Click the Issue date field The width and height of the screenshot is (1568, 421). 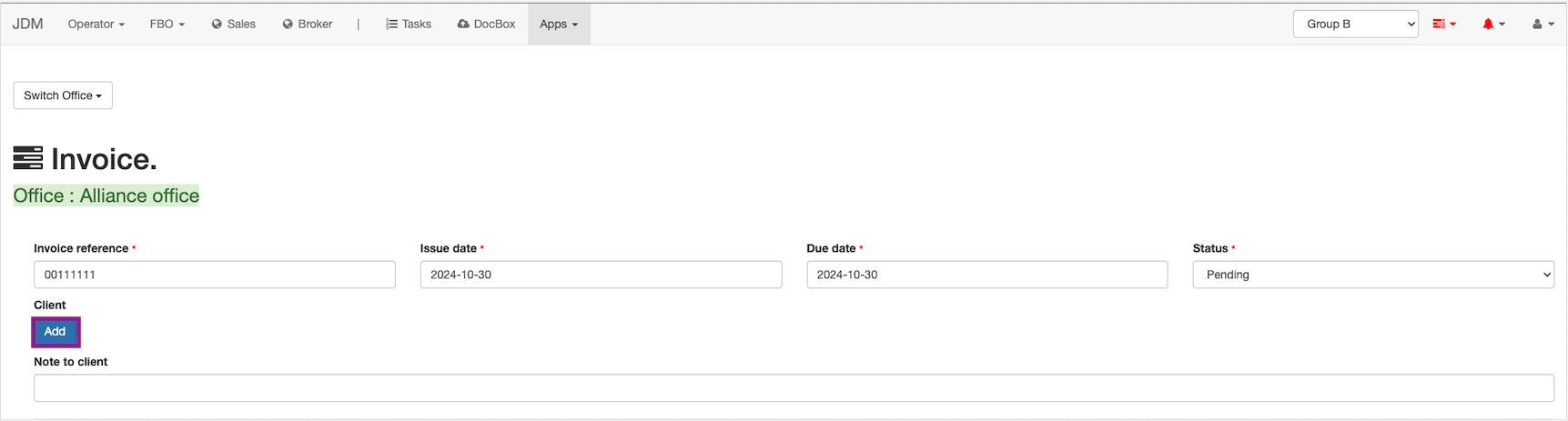pos(601,275)
